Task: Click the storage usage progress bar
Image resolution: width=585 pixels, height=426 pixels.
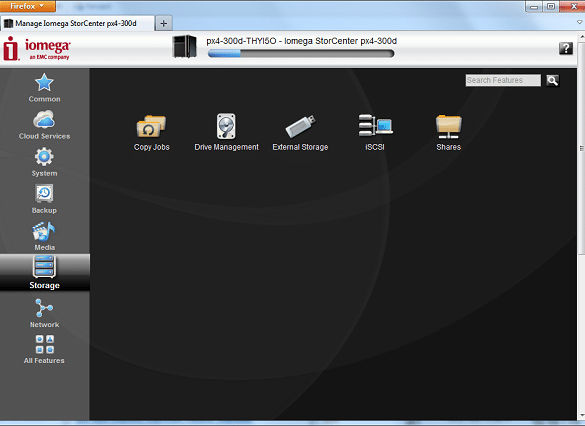Action: coord(301,53)
